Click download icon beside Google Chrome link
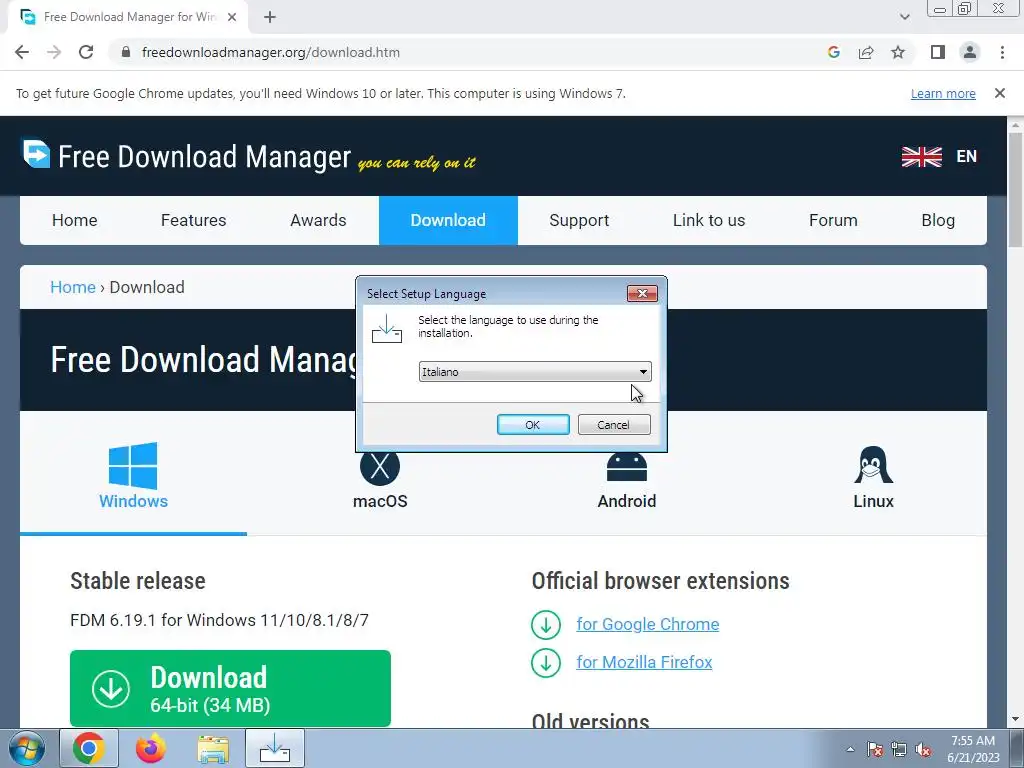Screen dimensions: 1024x768 (546, 625)
